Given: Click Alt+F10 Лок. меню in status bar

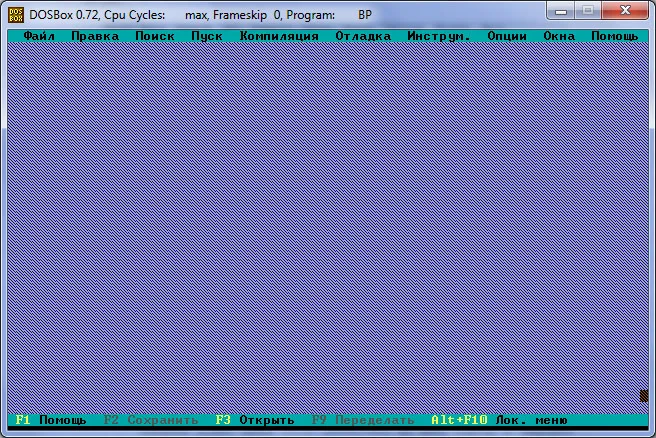Looking at the screenshot, I should point(499,420).
